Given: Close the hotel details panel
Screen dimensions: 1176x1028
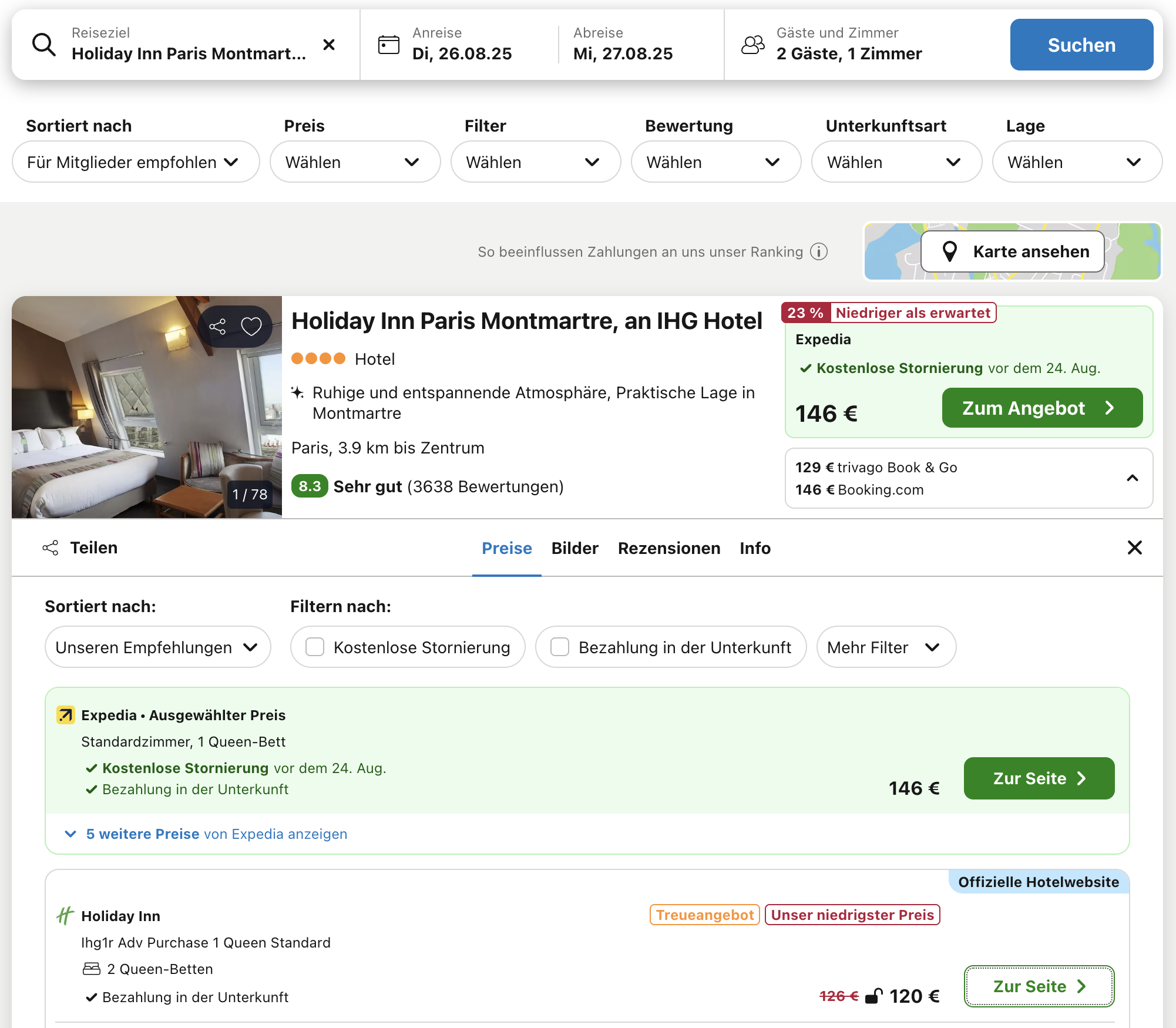Looking at the screenshot, I should (x=1135, y=547).
